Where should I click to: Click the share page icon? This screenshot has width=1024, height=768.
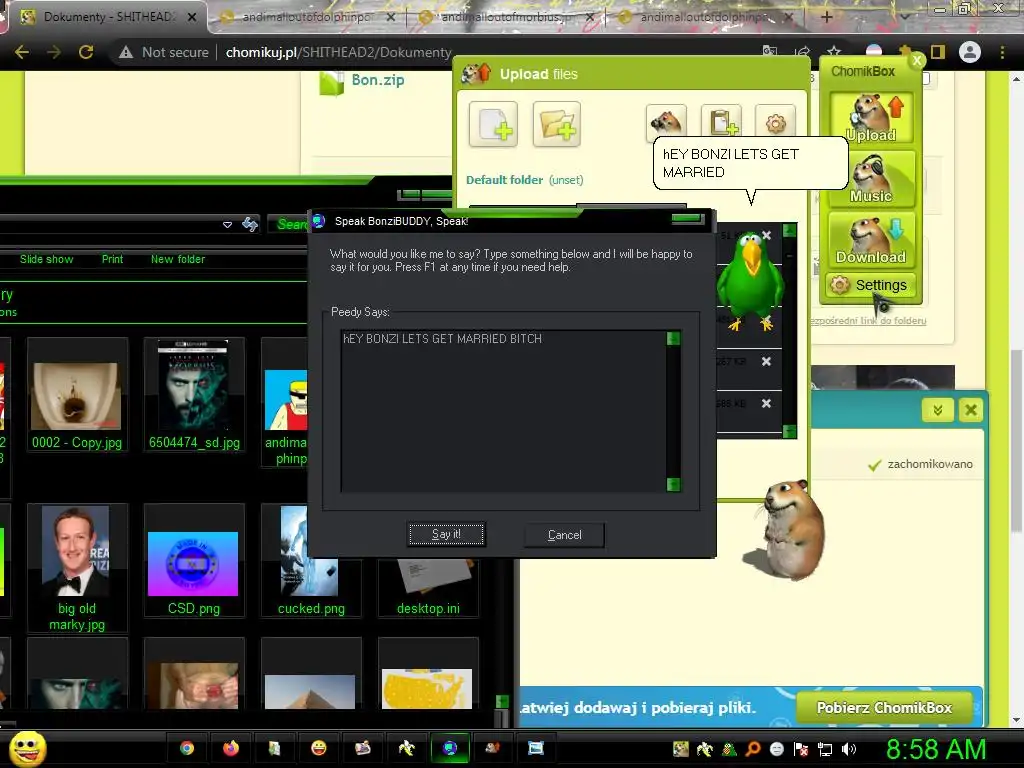pyautogui.click(x=802, y=52)
